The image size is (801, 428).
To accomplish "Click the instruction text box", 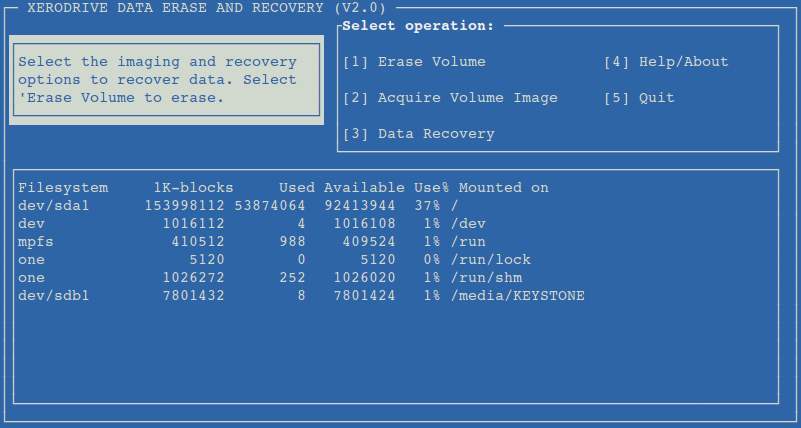I will click(x=167, y=80).
